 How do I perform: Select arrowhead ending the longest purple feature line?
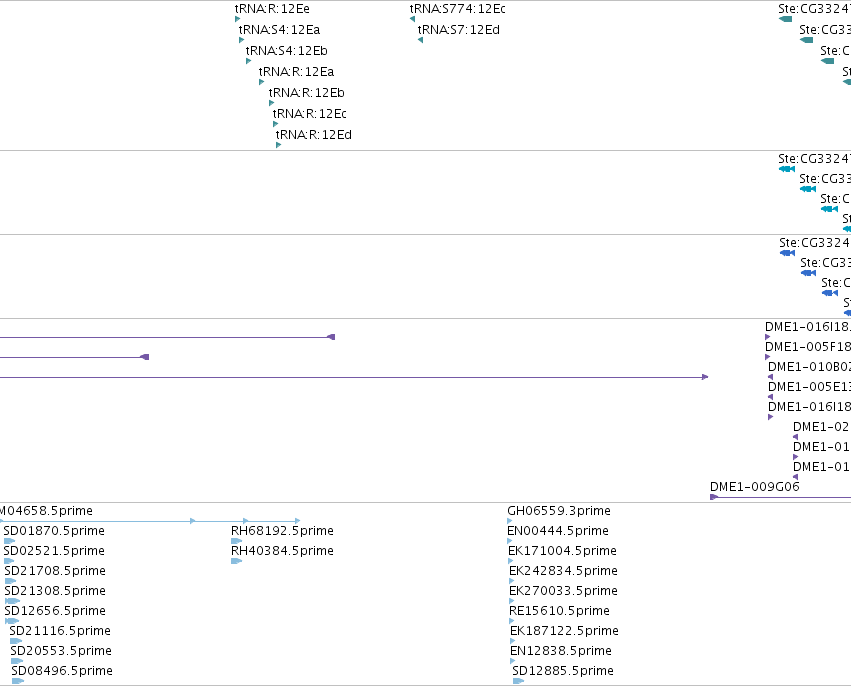tap(705, 377)
